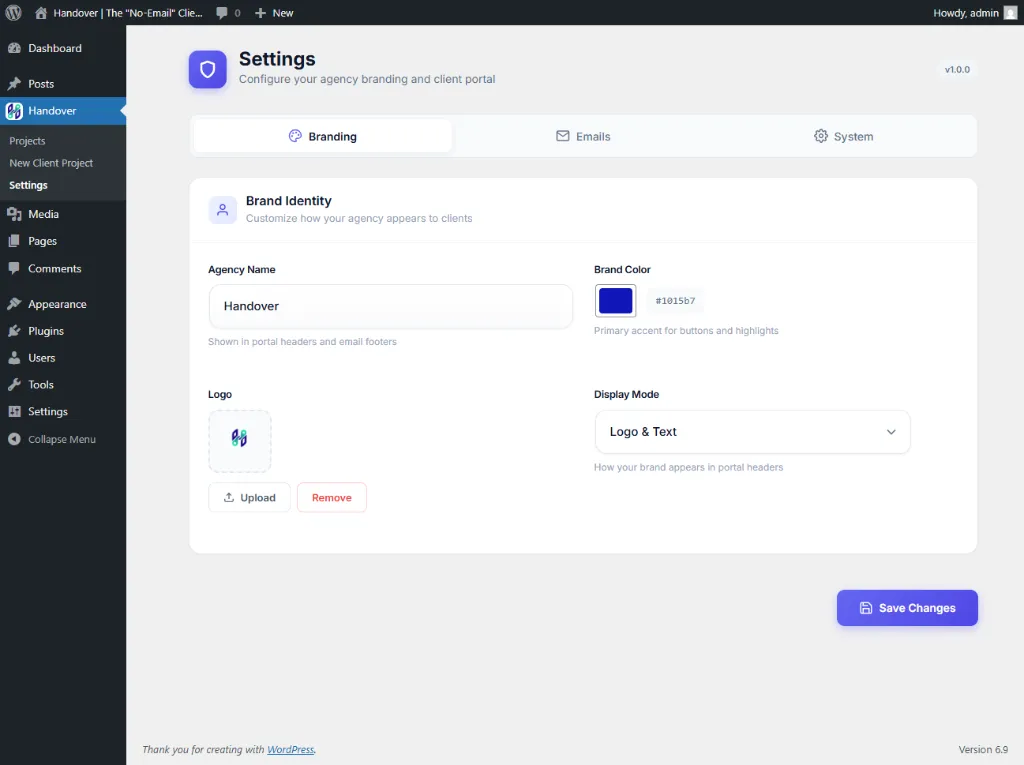Image resolution: width=1024 pixels, height=765 pixels.
Task: Switch to the Emails tab
Action: pyautogui.click(x=583, y=136)
